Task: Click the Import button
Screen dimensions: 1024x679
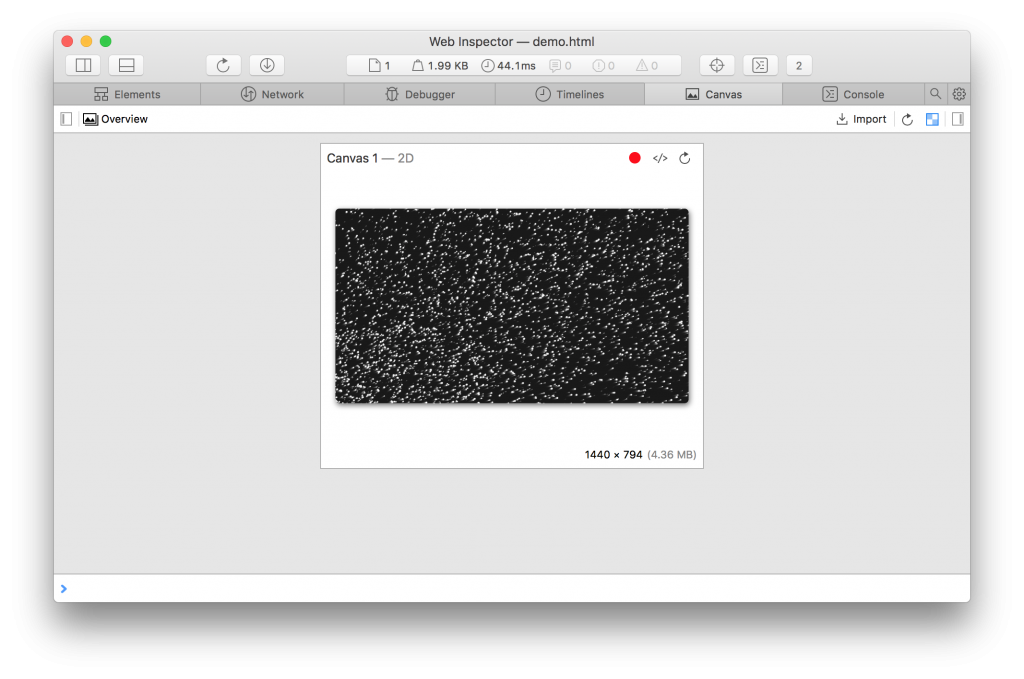Action: (861, 119)
